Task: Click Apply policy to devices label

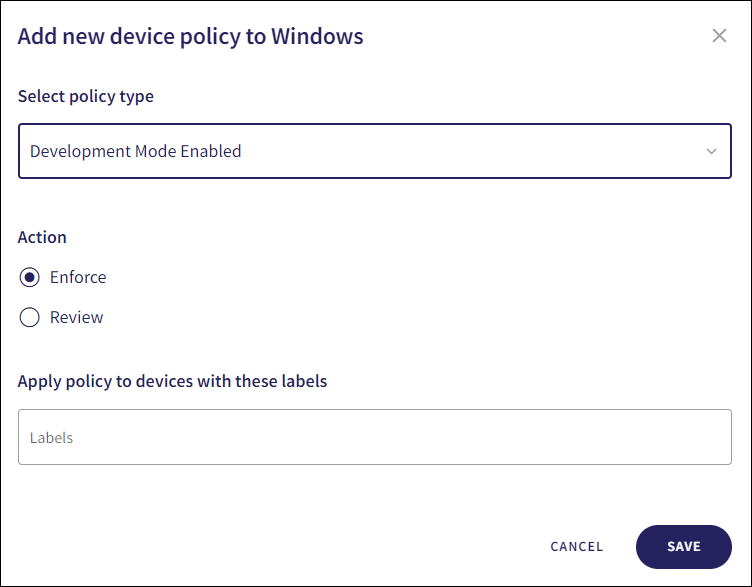Action: coord(172,381)
